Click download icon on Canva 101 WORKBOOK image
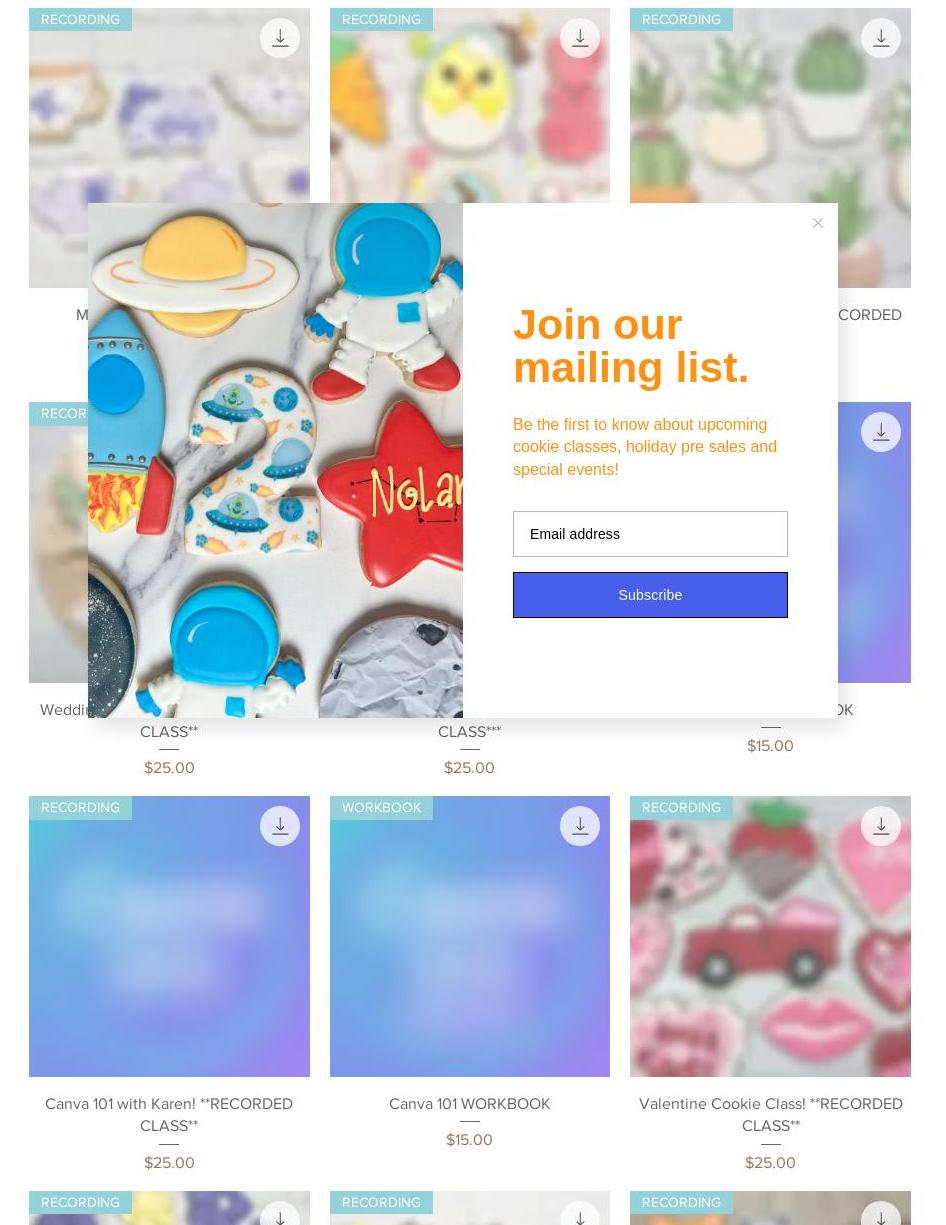Screen dimensions: 946x1225 tap(580, 826)
